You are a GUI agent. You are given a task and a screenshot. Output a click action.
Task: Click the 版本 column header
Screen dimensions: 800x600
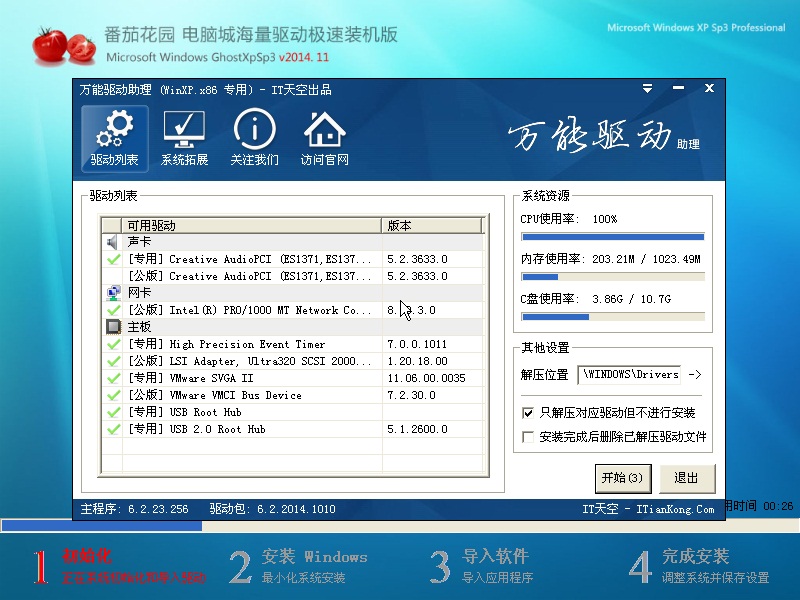tap(430, 225)
